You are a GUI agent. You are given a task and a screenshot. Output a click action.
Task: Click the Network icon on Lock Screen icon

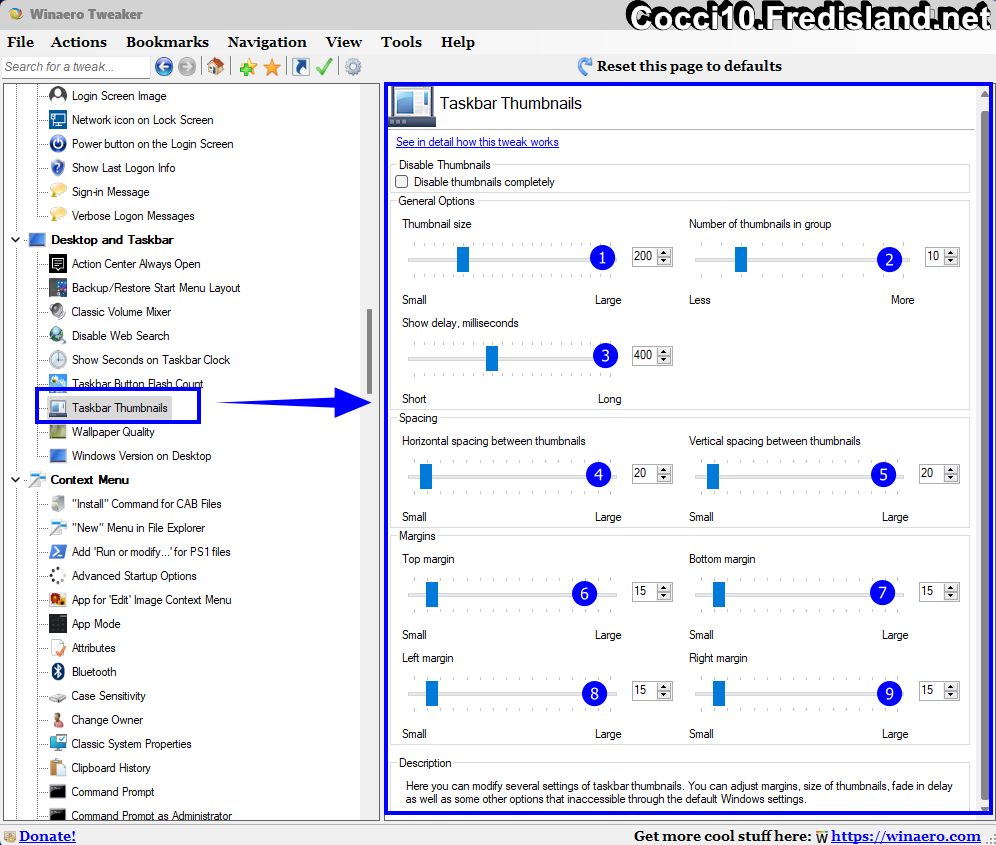[58, 119]
